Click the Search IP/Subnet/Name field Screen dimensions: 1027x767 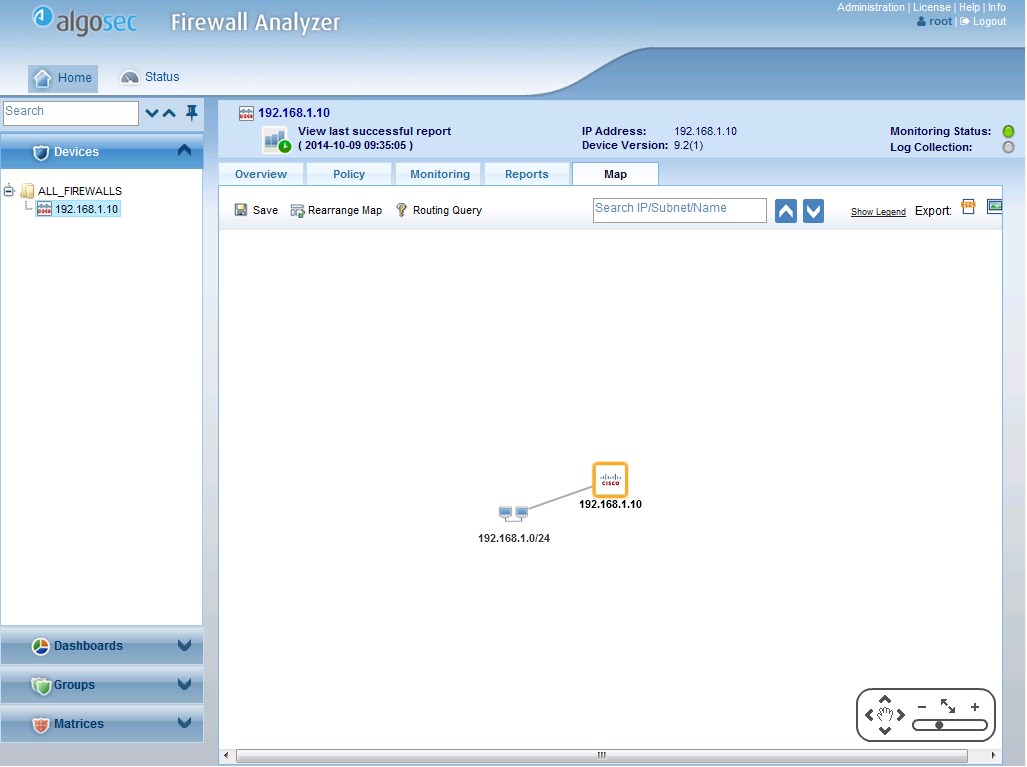679,210
